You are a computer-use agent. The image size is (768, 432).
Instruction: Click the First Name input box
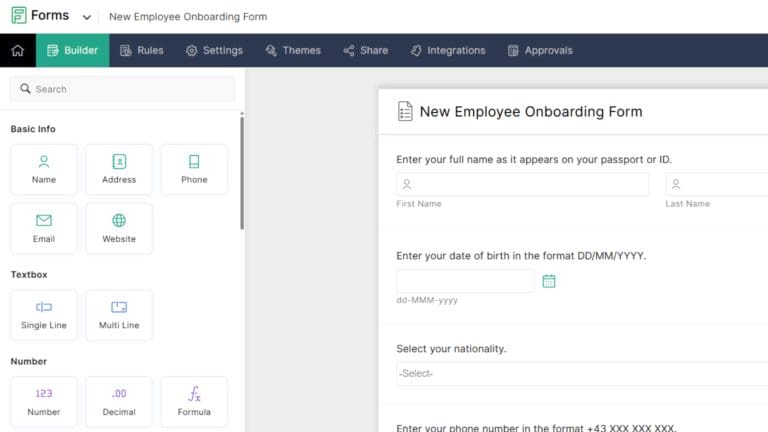(522, 184)
